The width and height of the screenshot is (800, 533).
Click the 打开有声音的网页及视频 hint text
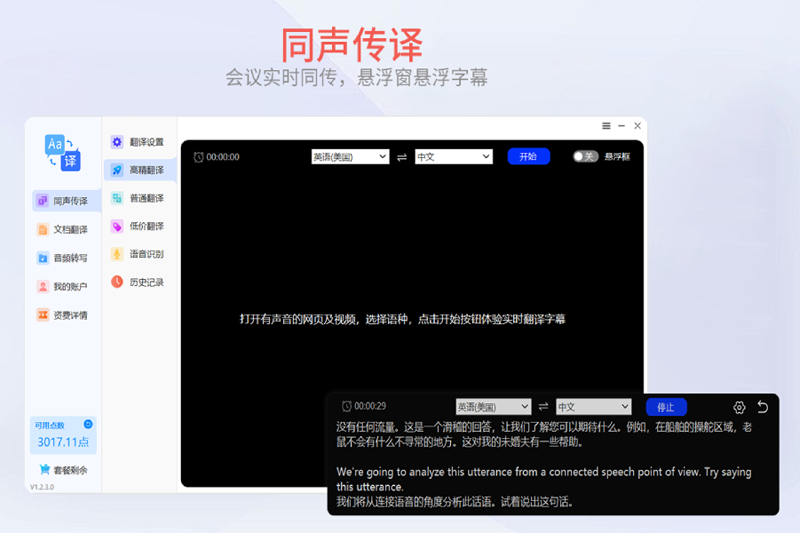403,319
